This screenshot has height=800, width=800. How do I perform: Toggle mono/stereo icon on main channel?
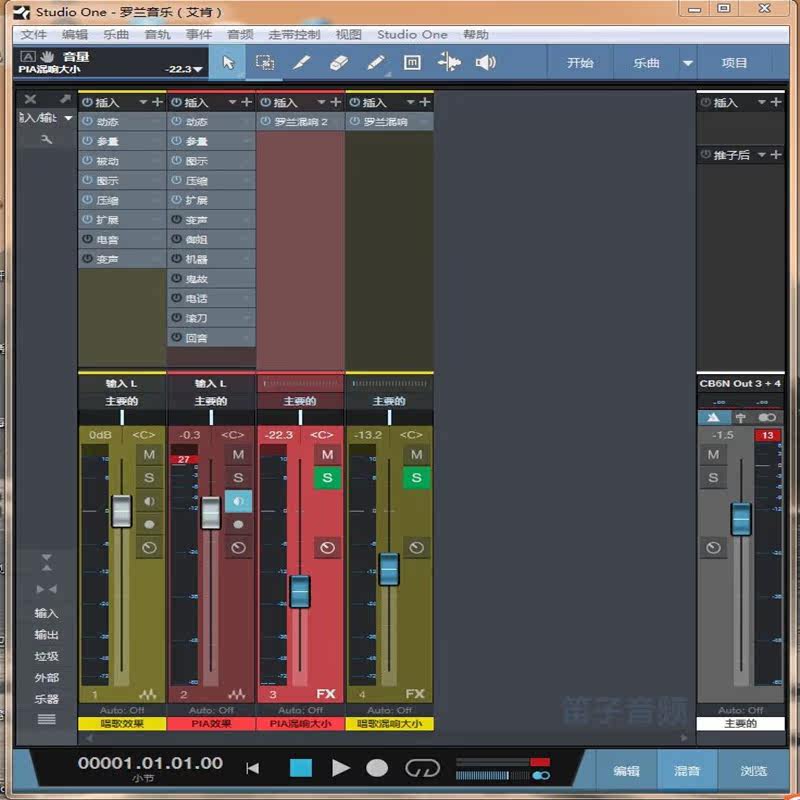(x=767, y=418)
